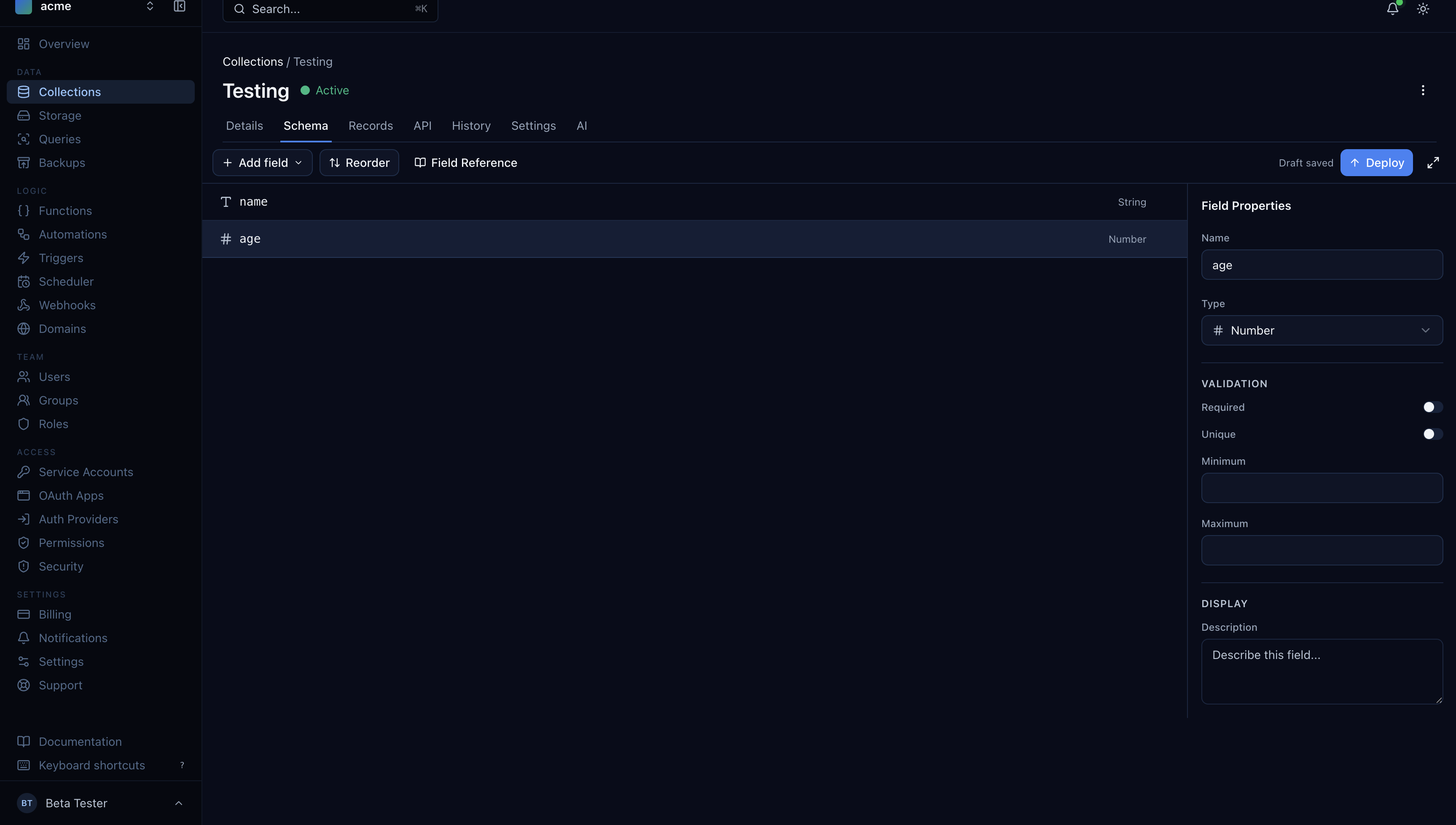Go to Scheduler in the sidebar

pyautogui.click(x=66, y=281)
